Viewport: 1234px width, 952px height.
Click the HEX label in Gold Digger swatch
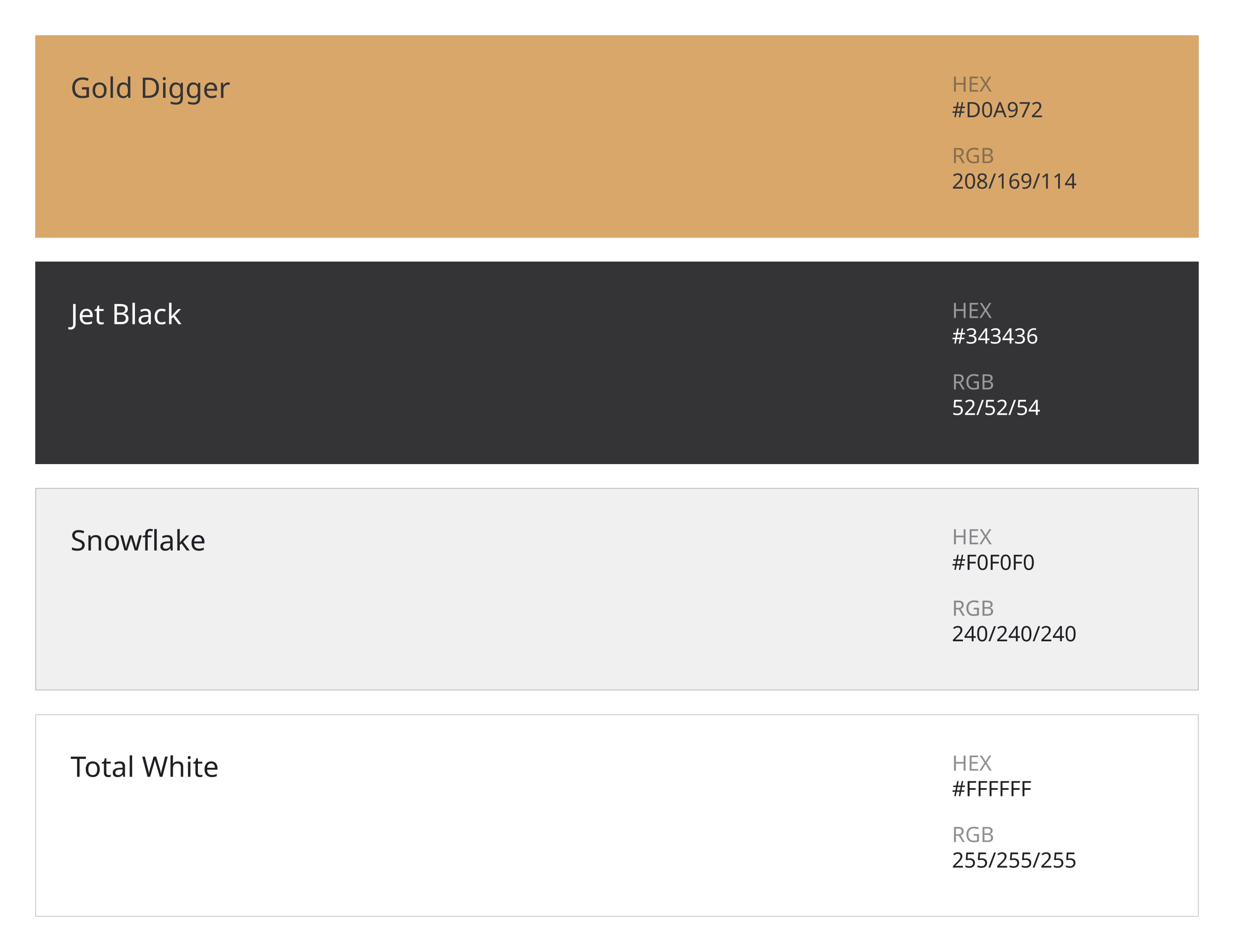pos(971,85)
